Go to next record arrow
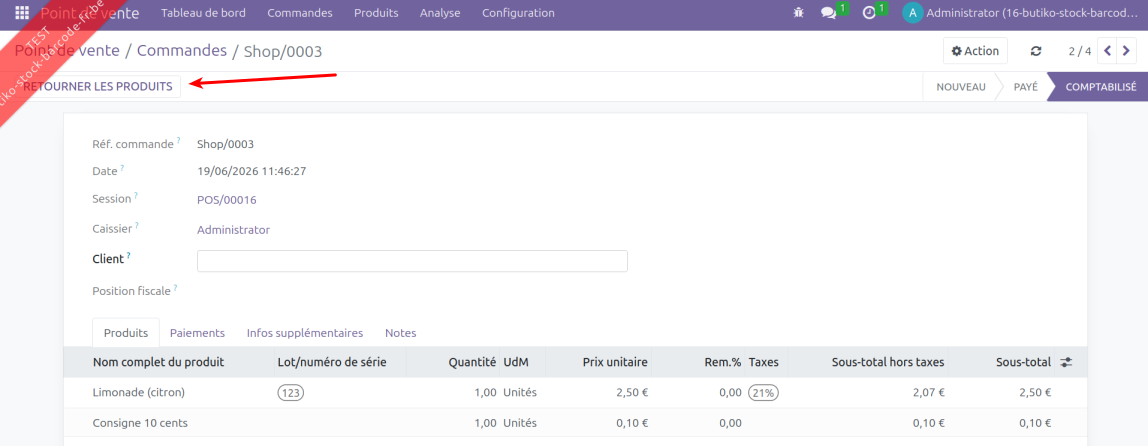The width and height of the screenshot is (1148, 446). [x=1125, y=51]
